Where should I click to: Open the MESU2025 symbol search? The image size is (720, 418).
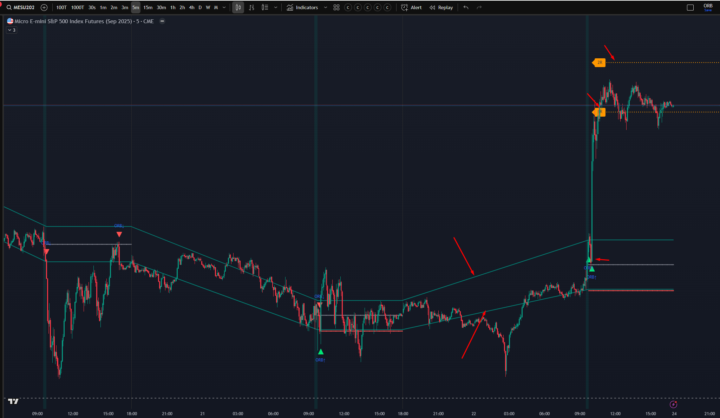[x=22, y=7]
